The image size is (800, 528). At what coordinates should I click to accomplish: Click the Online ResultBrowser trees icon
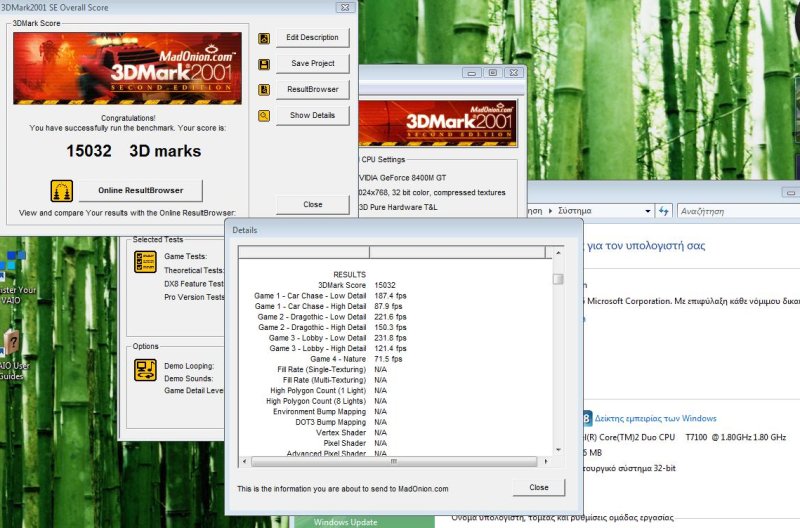pyautogui.click(x=62, y=191)
